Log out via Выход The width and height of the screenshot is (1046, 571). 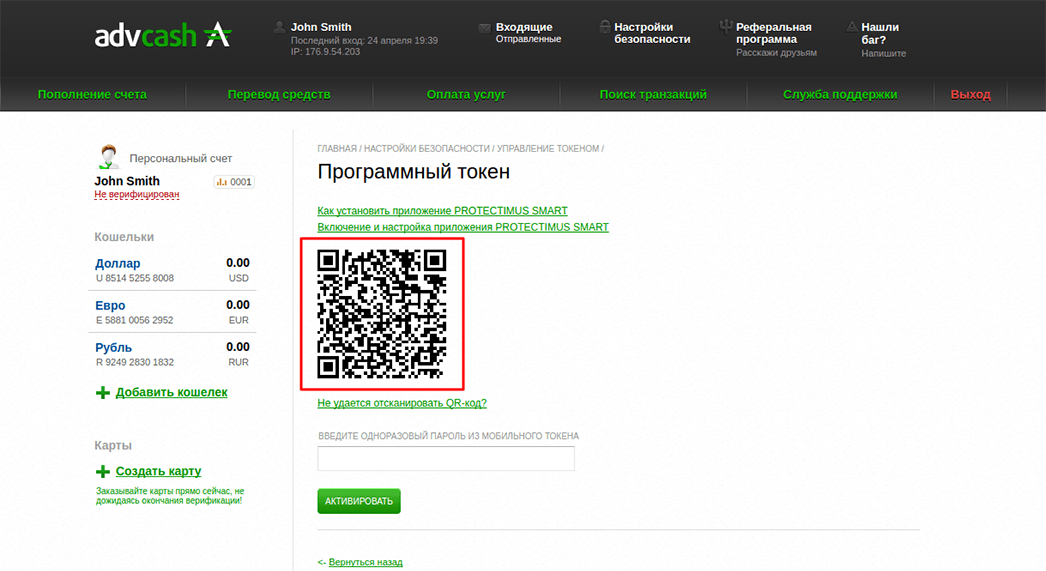[971, 95]
